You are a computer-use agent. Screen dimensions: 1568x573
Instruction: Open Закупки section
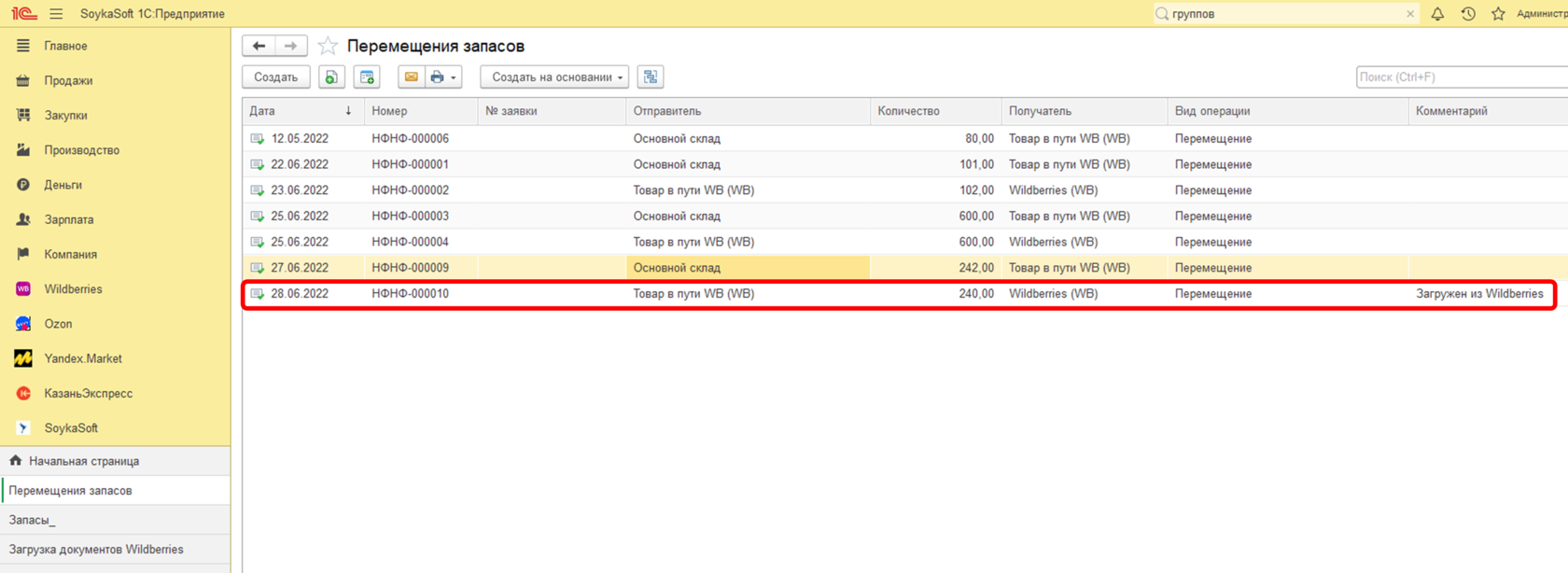point(65,115)
